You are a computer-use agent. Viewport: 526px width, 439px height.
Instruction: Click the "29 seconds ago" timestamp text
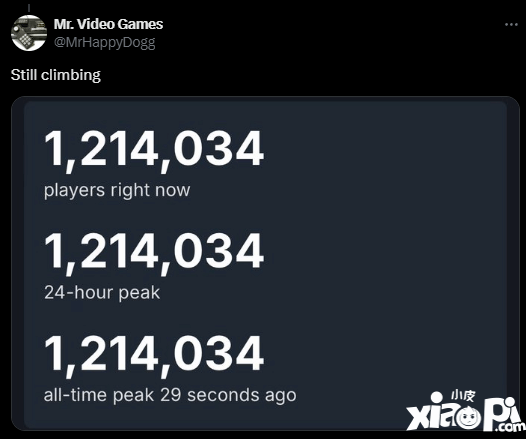pyautogui.click(x=228, y=395)
